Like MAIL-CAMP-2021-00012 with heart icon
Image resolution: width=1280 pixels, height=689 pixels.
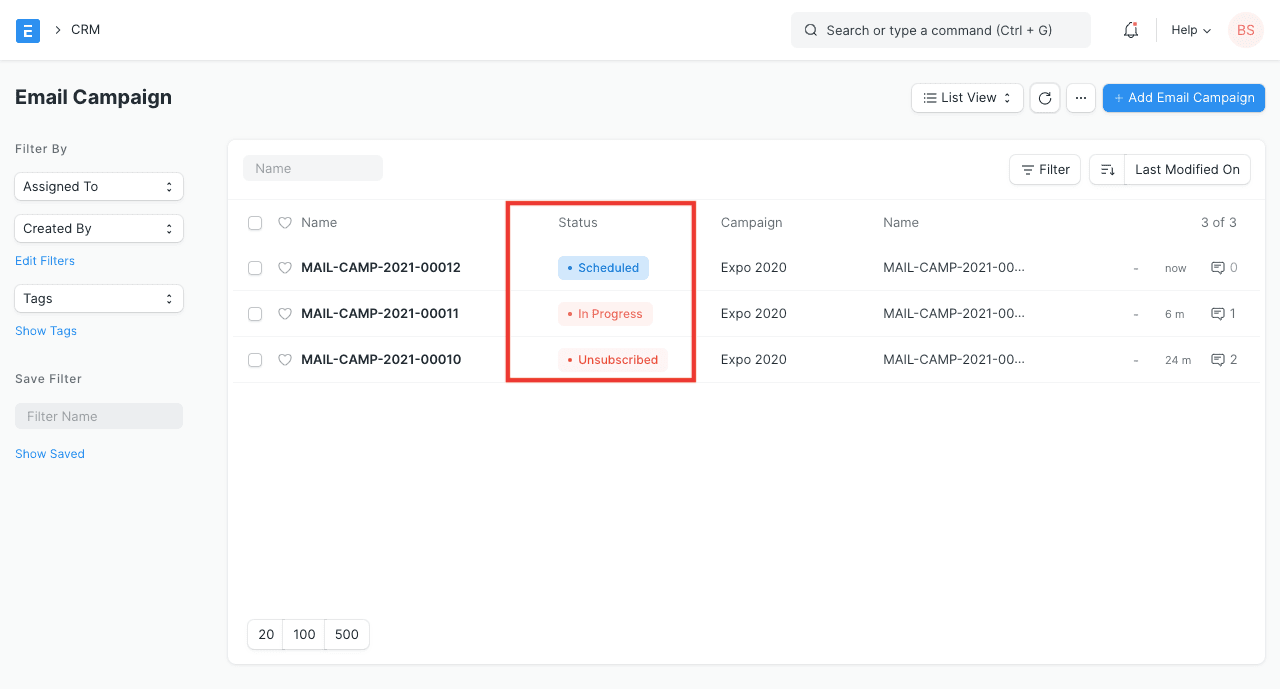(285, 268)
